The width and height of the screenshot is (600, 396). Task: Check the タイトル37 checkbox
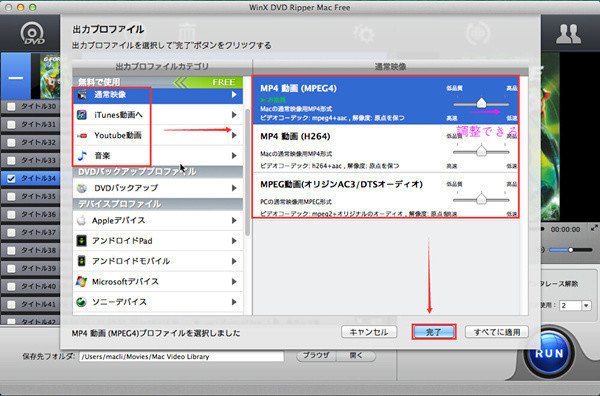click(x=11, y=232)
